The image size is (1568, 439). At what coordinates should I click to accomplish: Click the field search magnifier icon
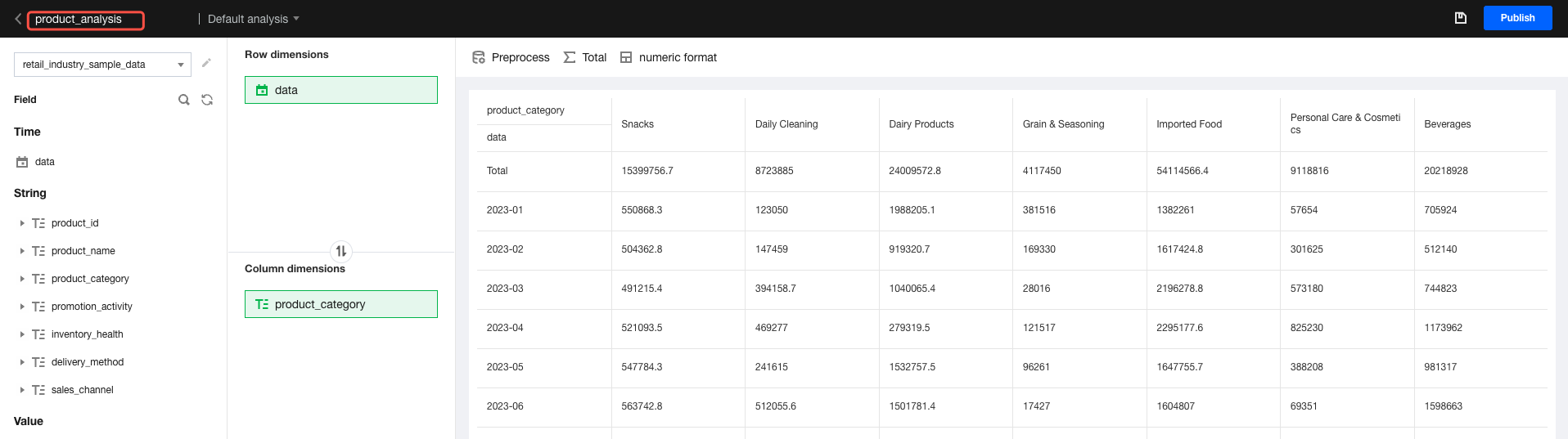pyautogui.click(x=184, y=100)
